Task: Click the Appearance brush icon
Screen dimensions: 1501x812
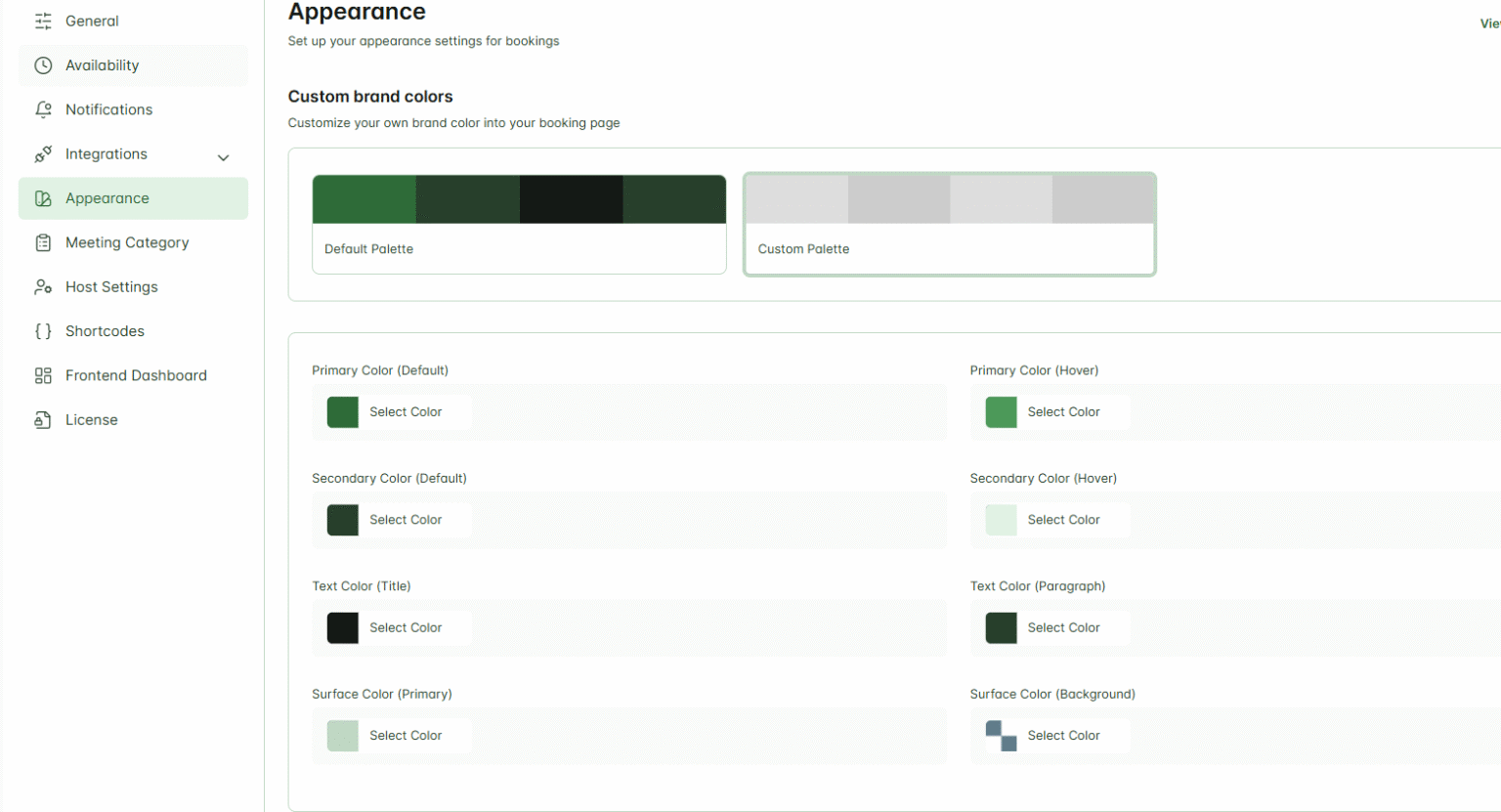Action: tap(43, 198)
